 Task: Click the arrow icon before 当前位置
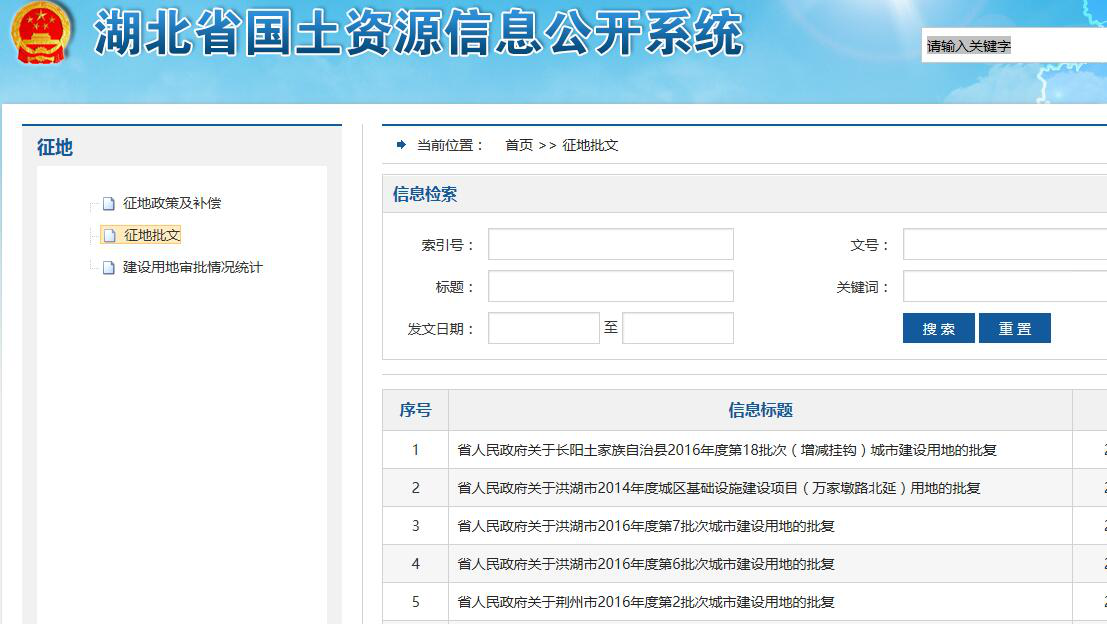(x=401, y=145)
